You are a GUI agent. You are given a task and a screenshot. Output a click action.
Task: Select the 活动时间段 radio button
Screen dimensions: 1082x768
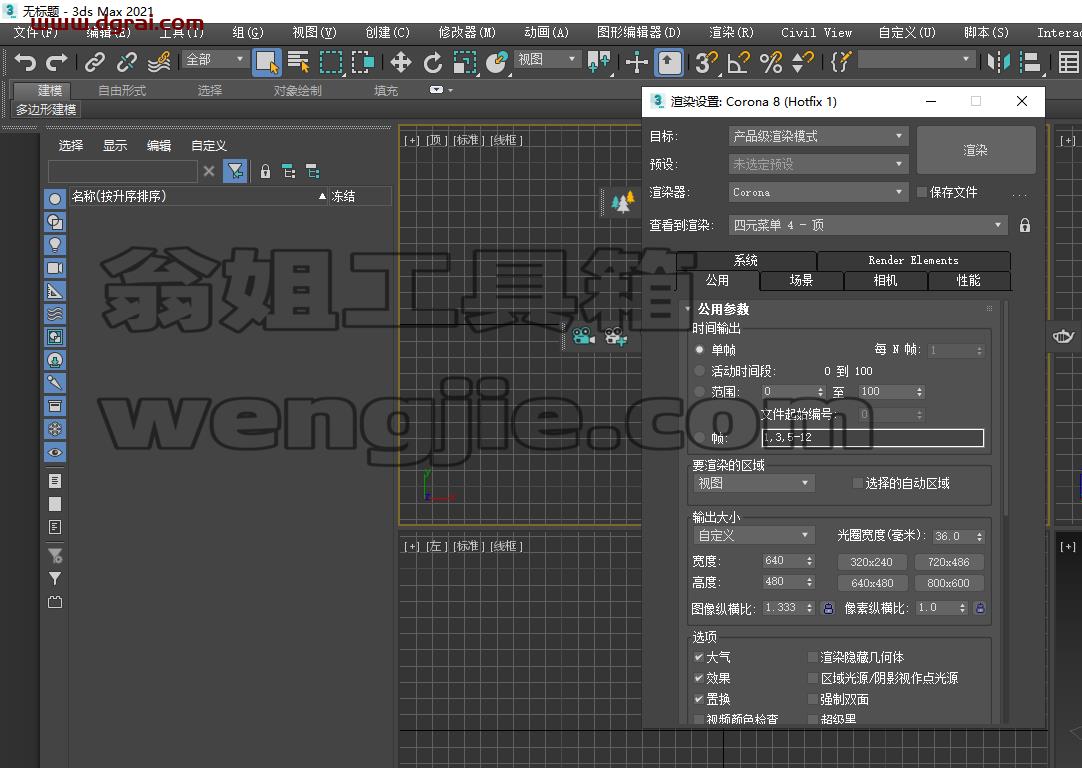[700, 371]
